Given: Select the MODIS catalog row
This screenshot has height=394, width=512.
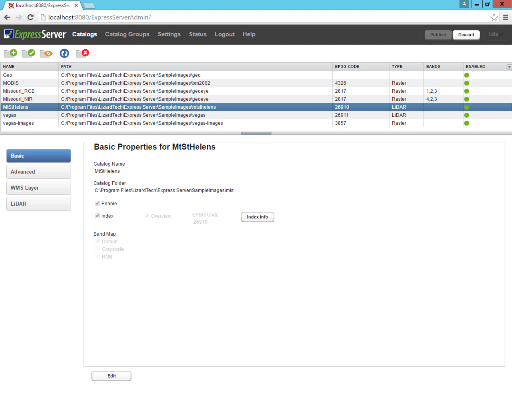Looking at the screenshot, I should coord(256,83).
